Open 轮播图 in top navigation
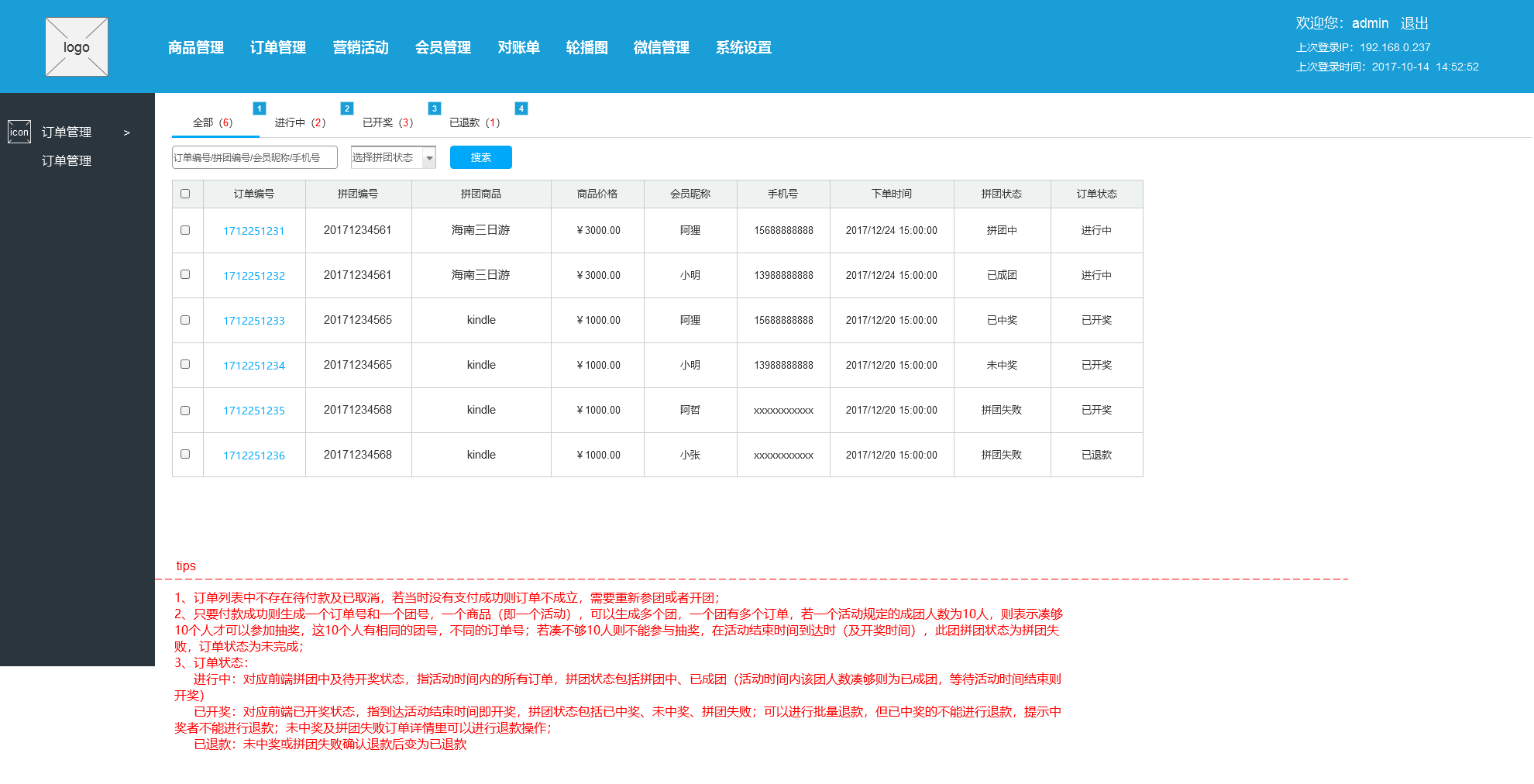Viewport: 1534px width, 784px height. pos(586,47)
